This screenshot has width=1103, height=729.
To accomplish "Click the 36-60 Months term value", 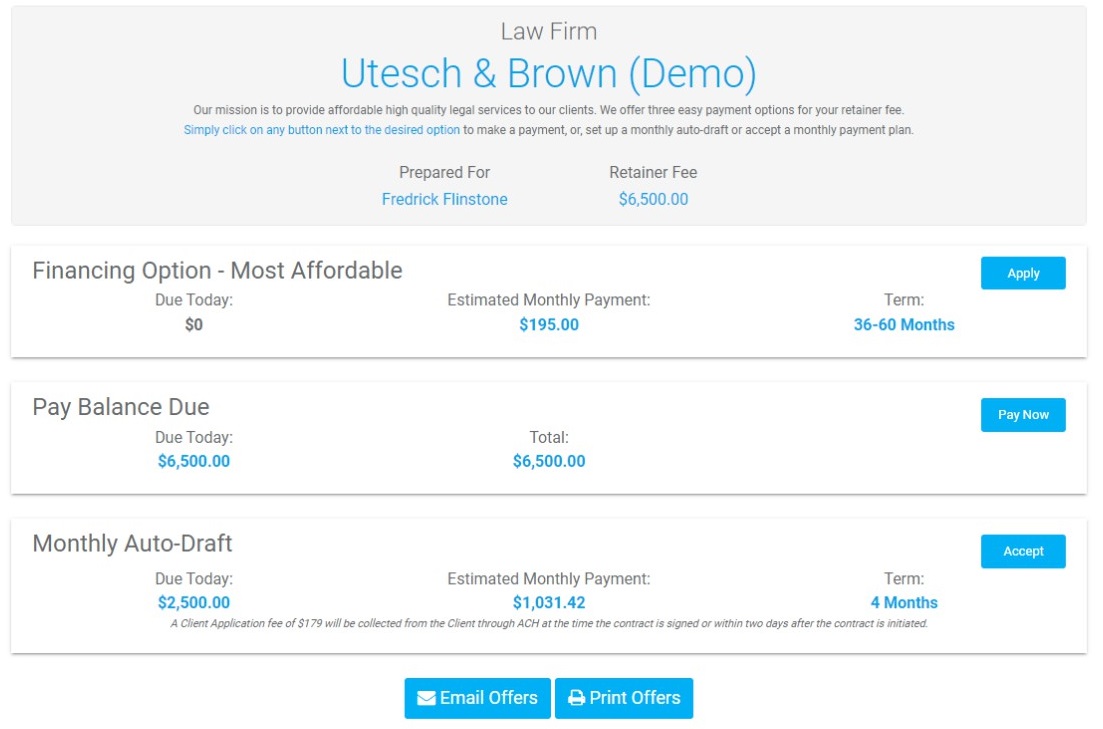I will pos(904,324).
